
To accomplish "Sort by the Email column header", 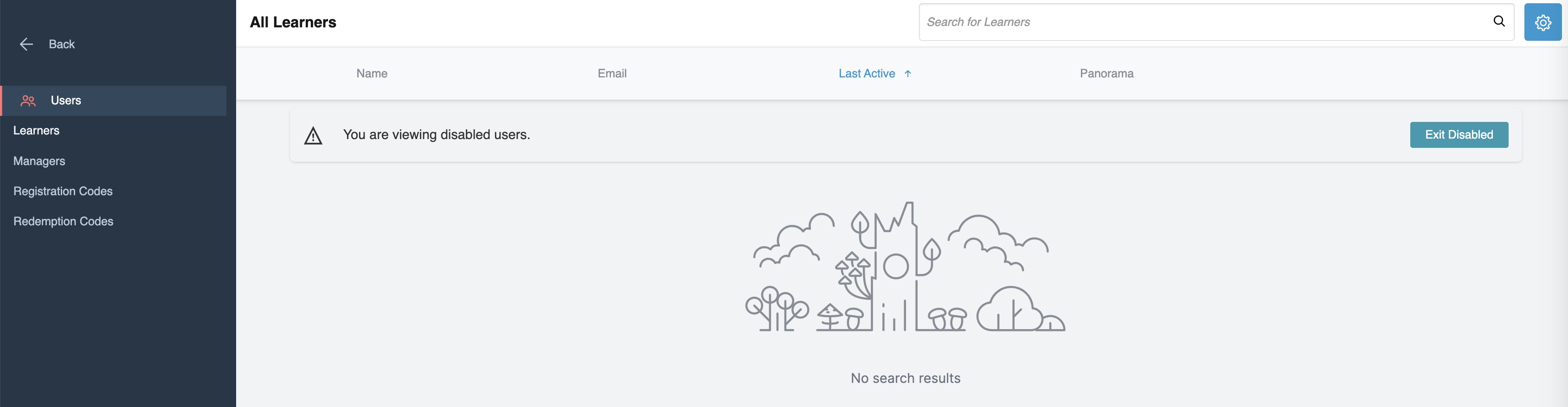I will click(x=611, y=73).
